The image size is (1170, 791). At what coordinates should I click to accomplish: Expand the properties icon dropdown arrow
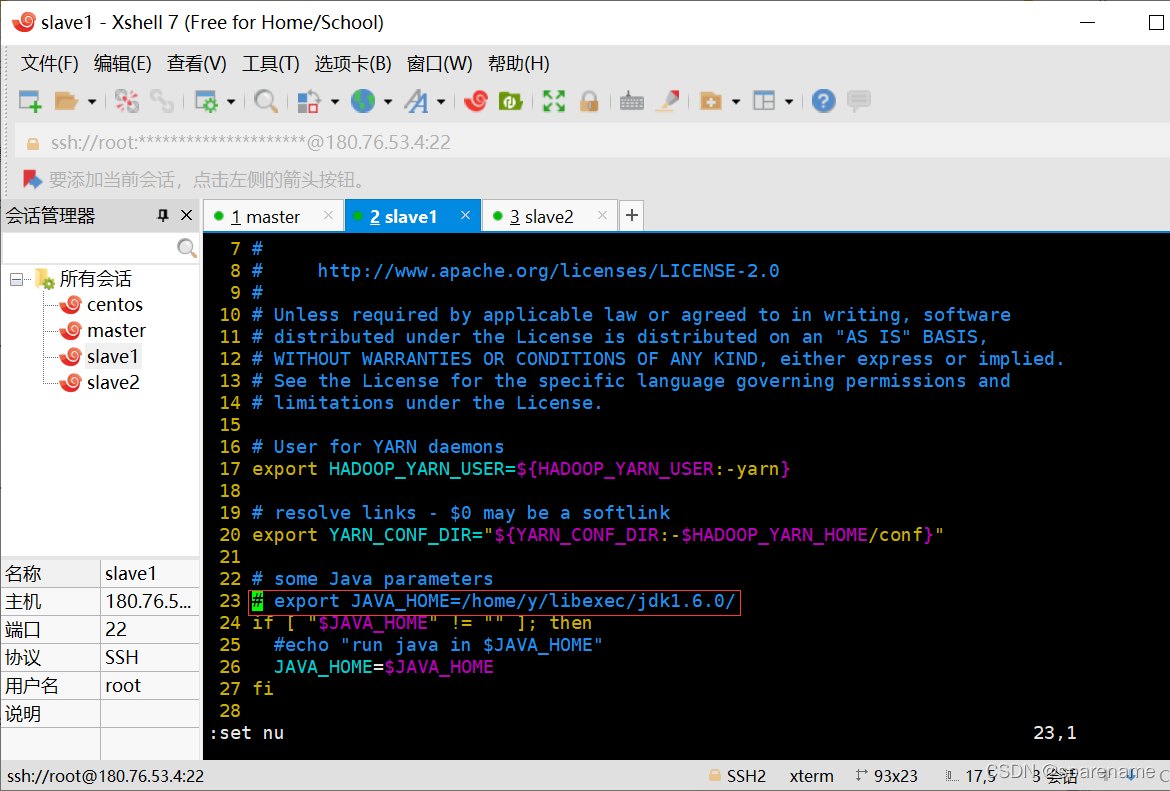pos(231,101)
